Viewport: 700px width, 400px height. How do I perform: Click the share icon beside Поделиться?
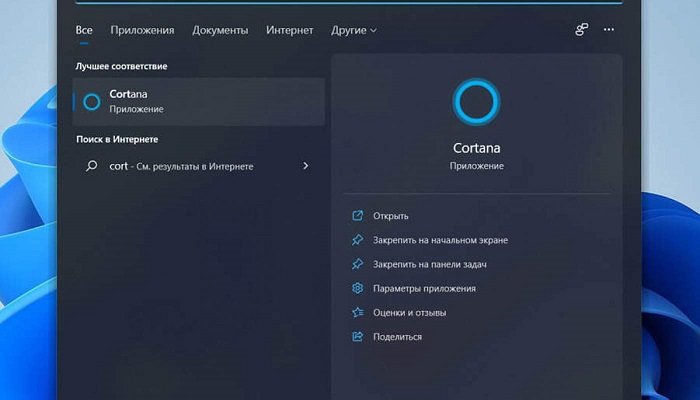(x=358, y=336)
